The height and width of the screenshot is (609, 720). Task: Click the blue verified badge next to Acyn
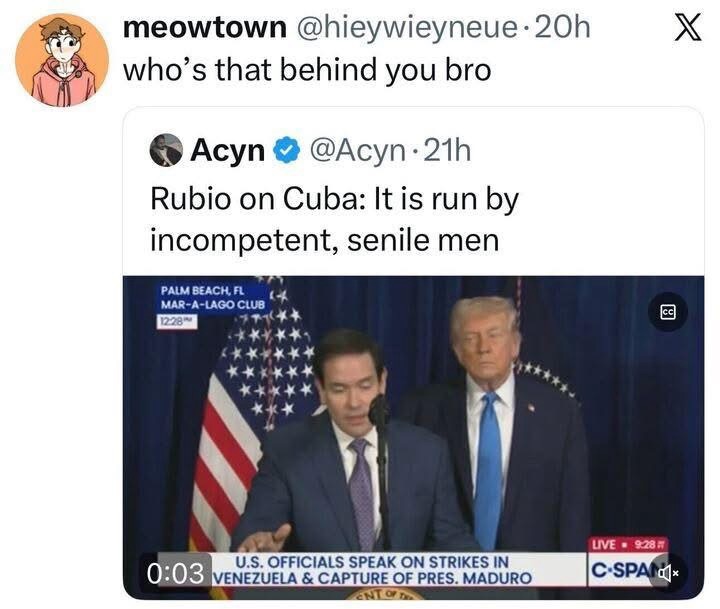pyautogui.click(x=287, y=151)
